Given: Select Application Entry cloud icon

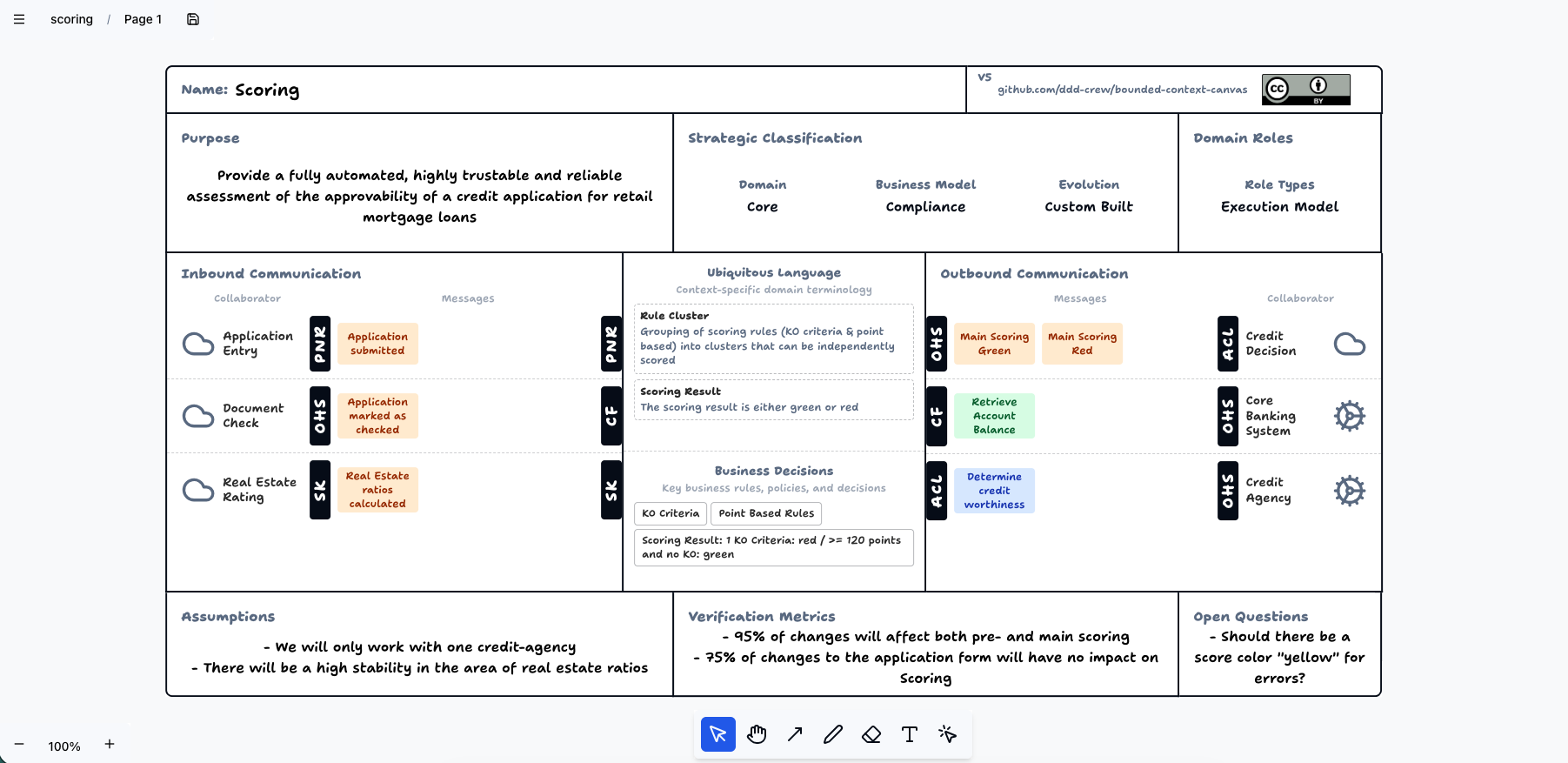Looking at the screenshot, I should click(x=198, y=345).
